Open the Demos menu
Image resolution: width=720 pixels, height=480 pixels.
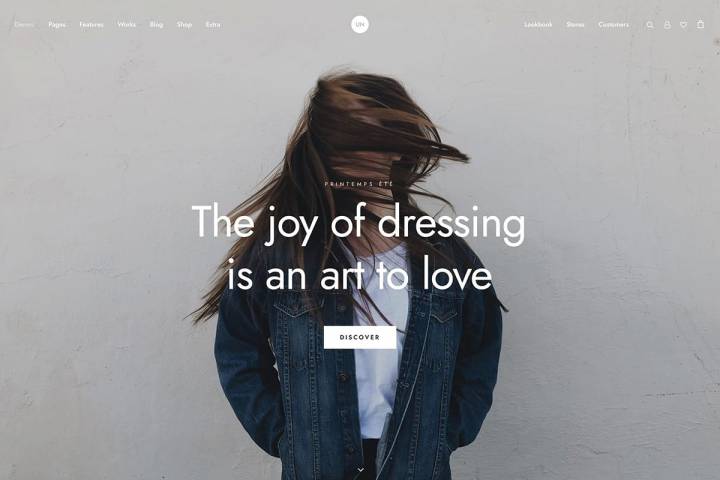coord(24,25)
